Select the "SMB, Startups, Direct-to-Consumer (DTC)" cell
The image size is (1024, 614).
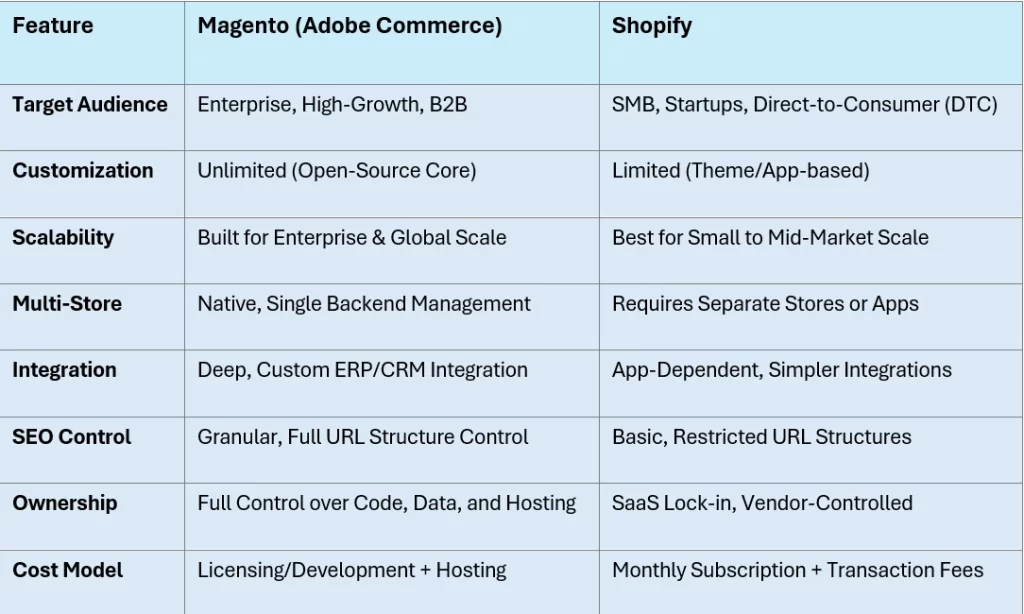[x=804, y=105]
